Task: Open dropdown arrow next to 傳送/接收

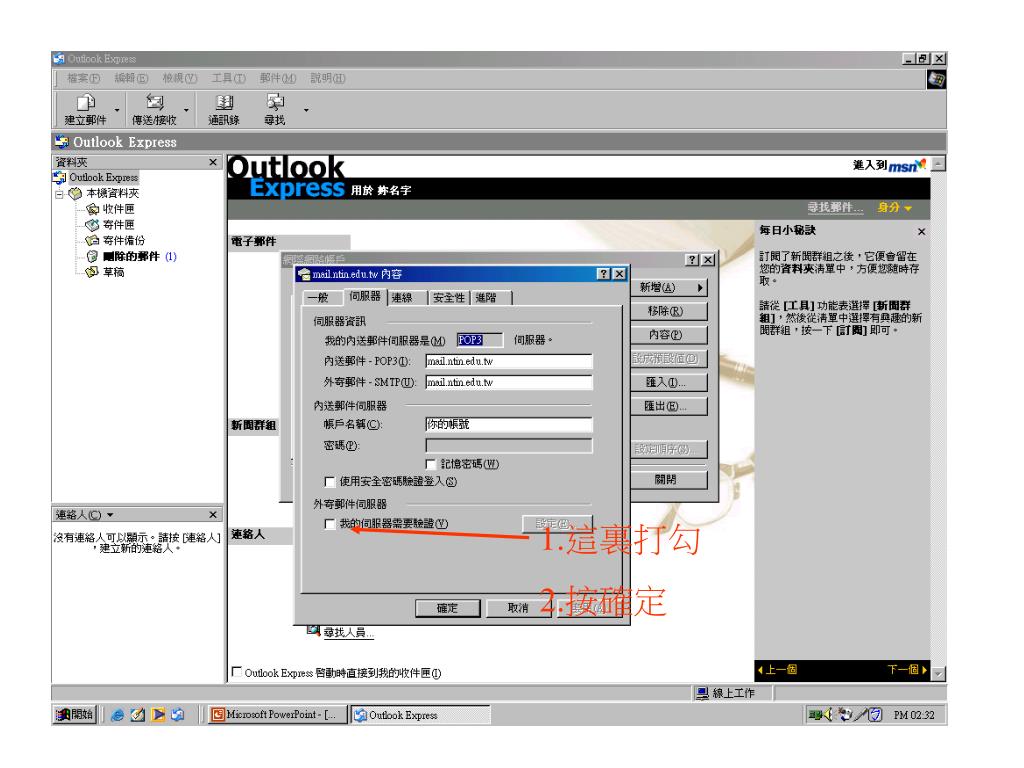Action: [187, 110]
